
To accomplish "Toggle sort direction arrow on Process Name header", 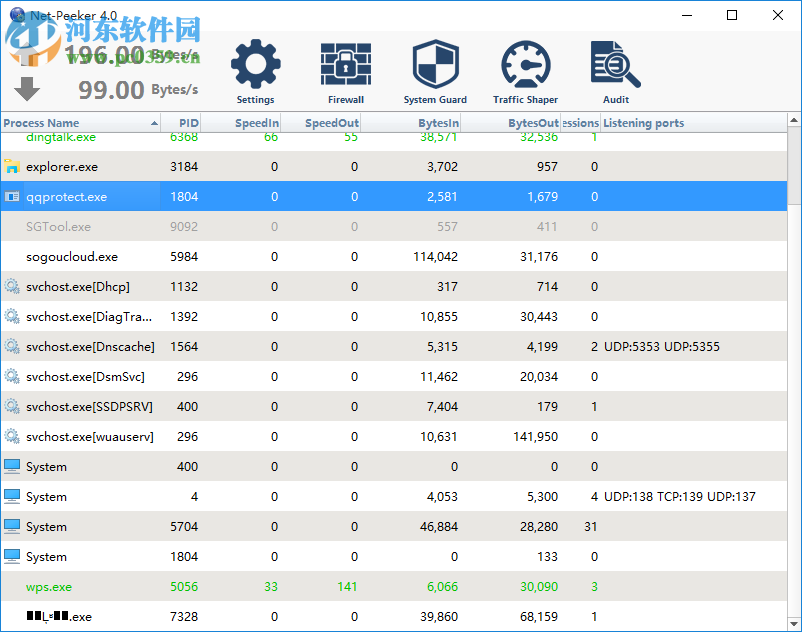I will coord(155,123).
